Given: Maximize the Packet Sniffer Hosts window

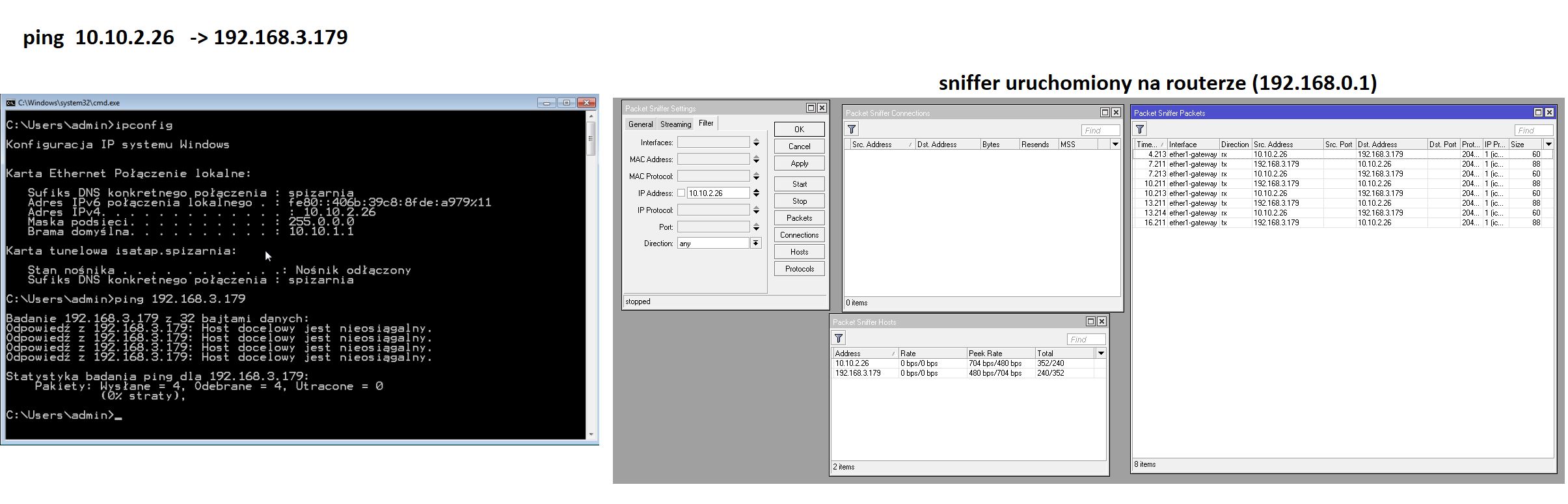Looking at the screenshot, I should click(1090, 322).
